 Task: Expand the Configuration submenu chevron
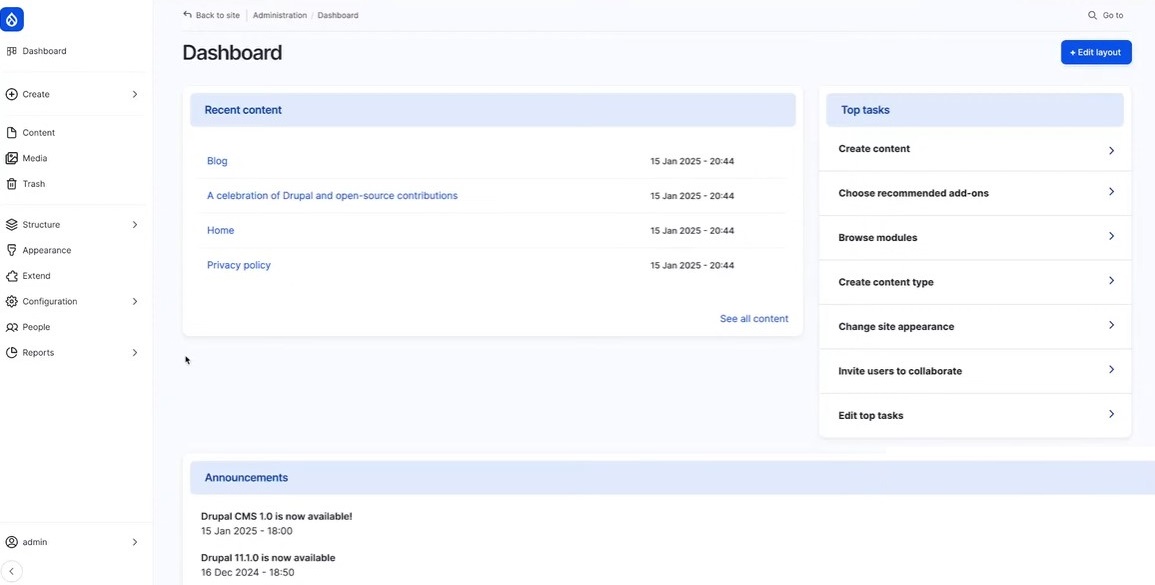(135, 301)
